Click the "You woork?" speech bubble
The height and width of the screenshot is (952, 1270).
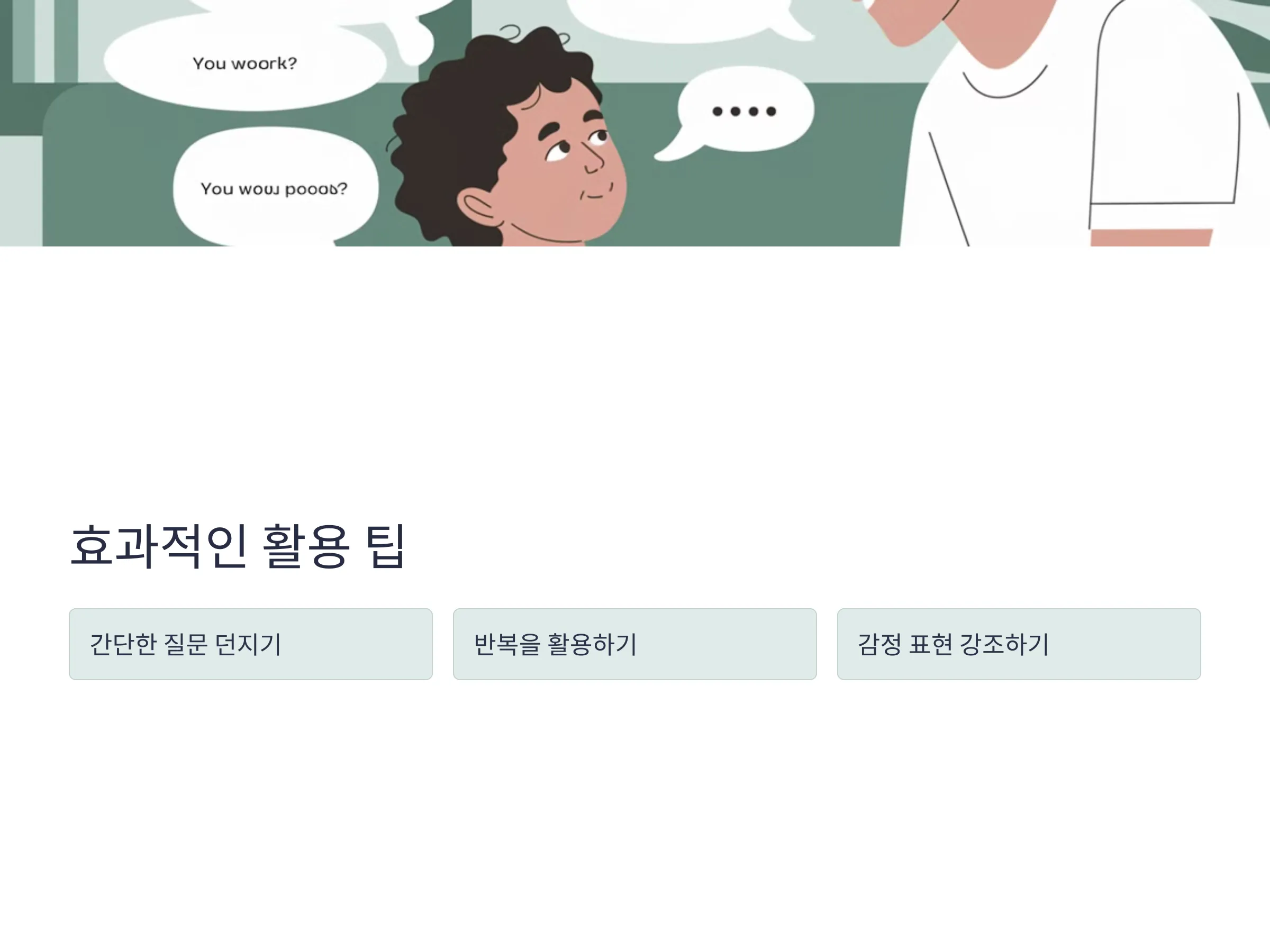(x=244, y=63)
